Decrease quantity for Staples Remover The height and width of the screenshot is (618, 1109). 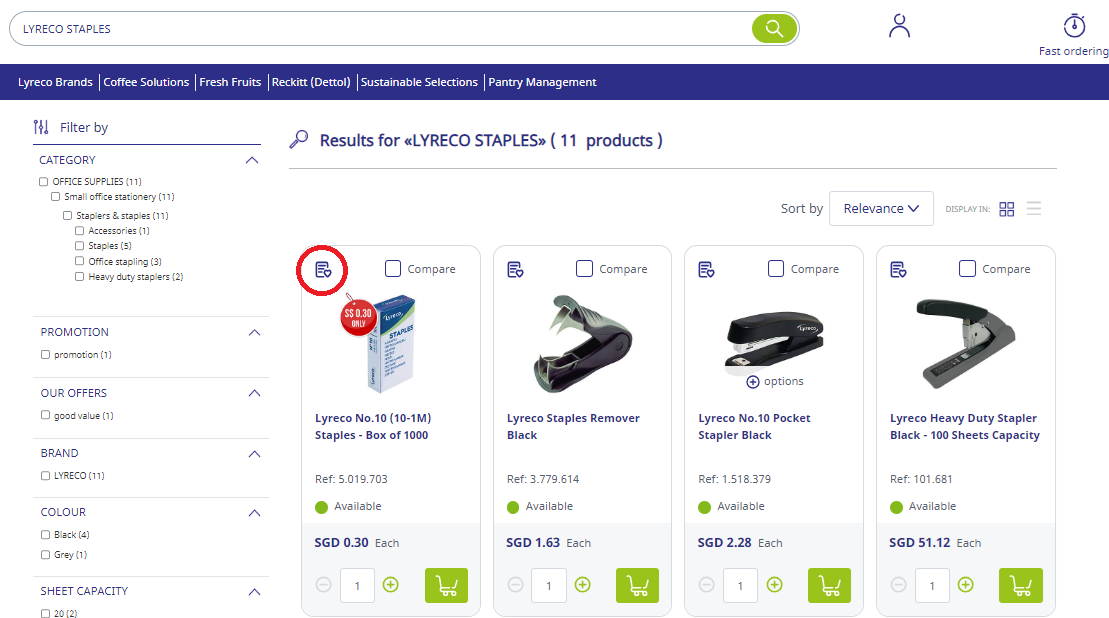coord(516,585)
